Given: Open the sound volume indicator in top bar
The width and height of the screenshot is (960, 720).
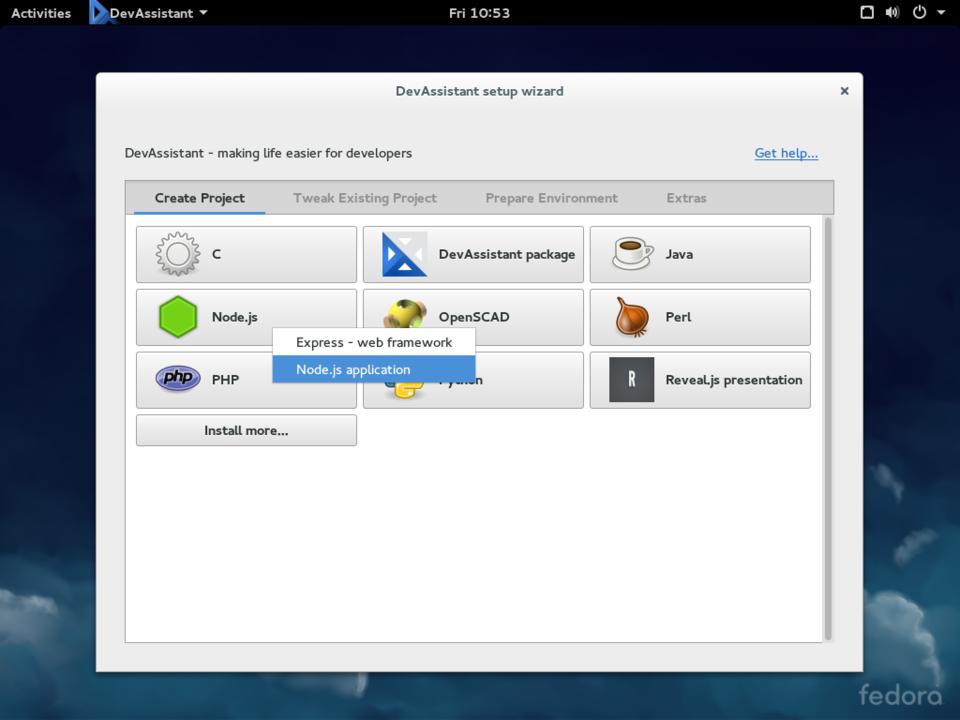Looking at the screenshot, I should click(892, 13).
